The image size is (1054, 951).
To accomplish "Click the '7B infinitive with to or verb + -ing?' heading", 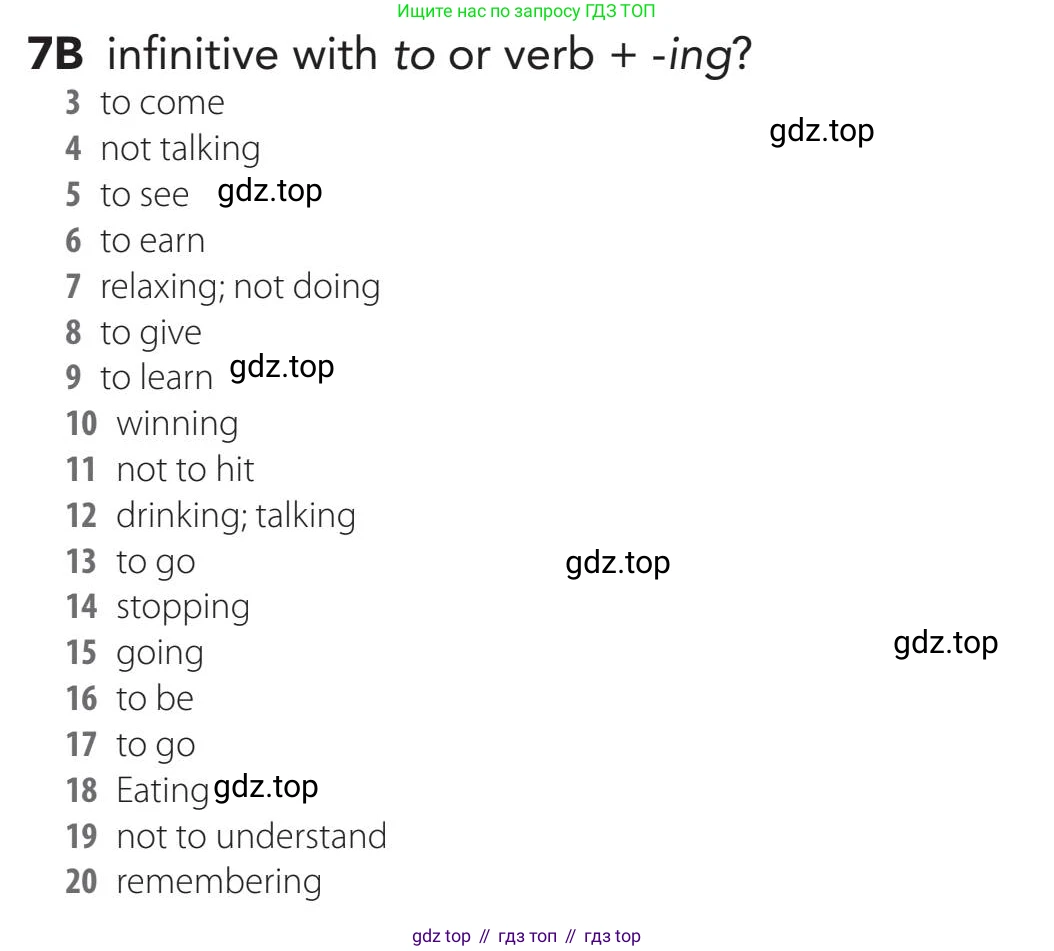I will [x=390, y=54].
